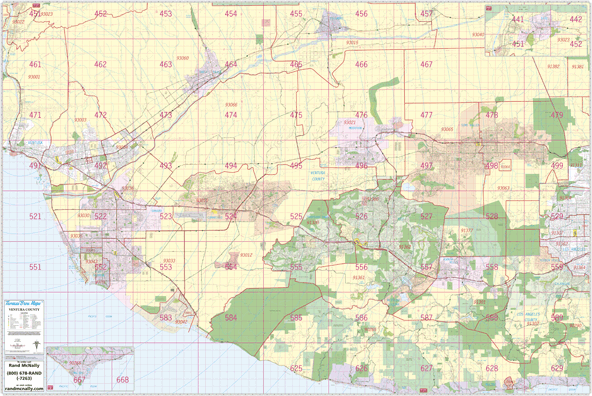Click the Rand McNally publisher name

(x=24, y=365)
